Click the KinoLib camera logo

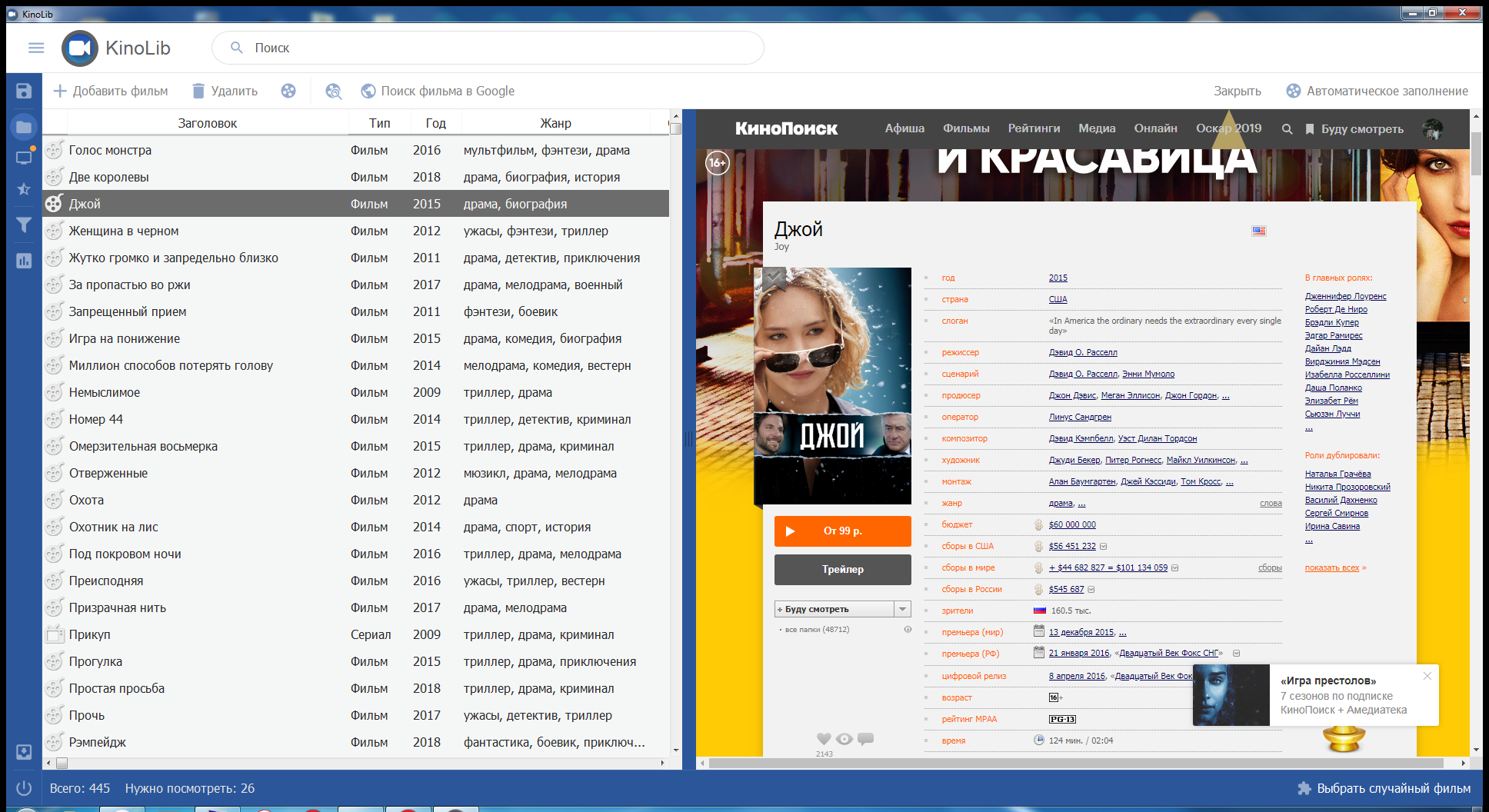tap(80, 48)
